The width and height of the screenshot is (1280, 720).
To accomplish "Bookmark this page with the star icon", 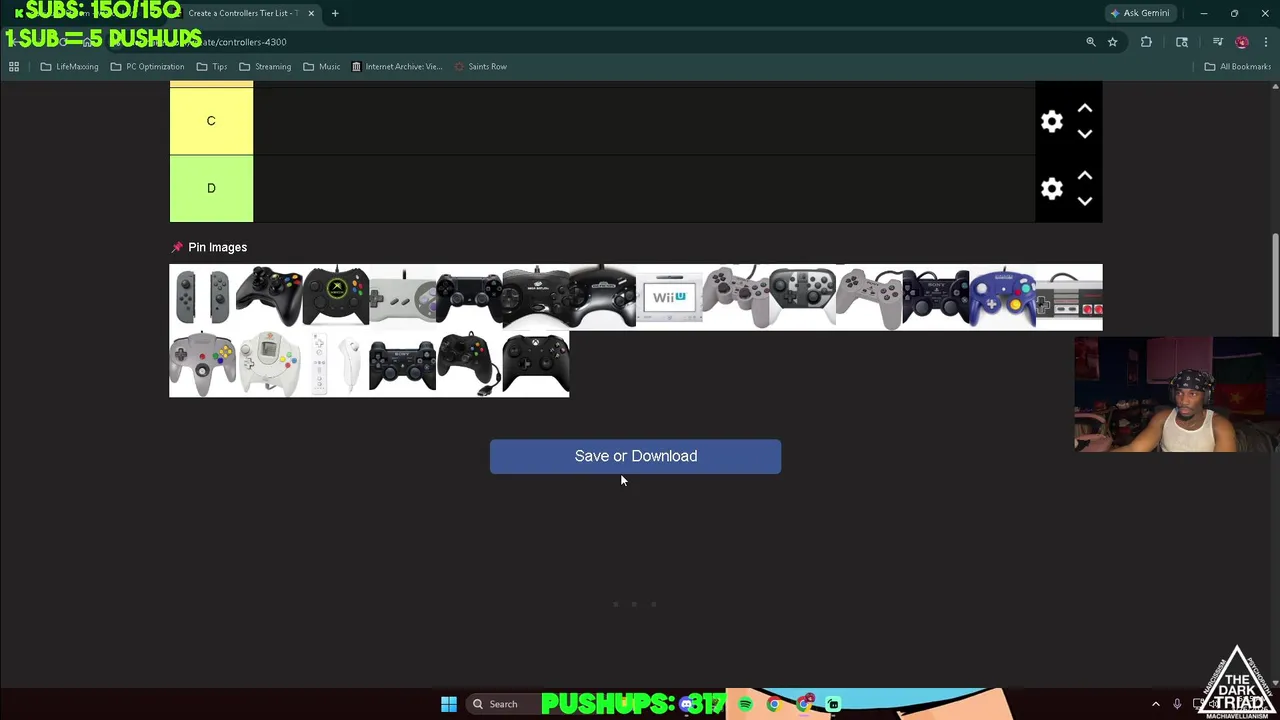I will click(1112, 42).
